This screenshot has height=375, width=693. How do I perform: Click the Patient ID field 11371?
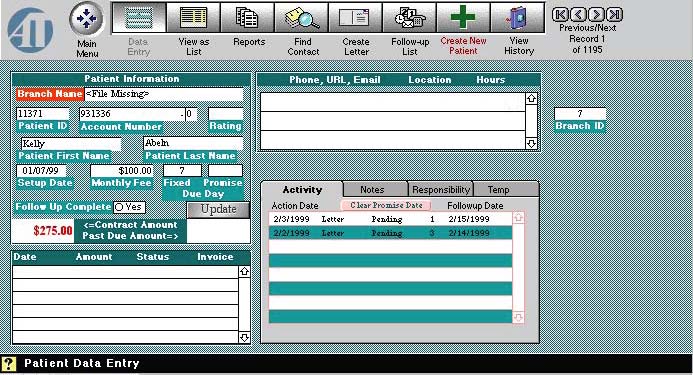point(43,114)
